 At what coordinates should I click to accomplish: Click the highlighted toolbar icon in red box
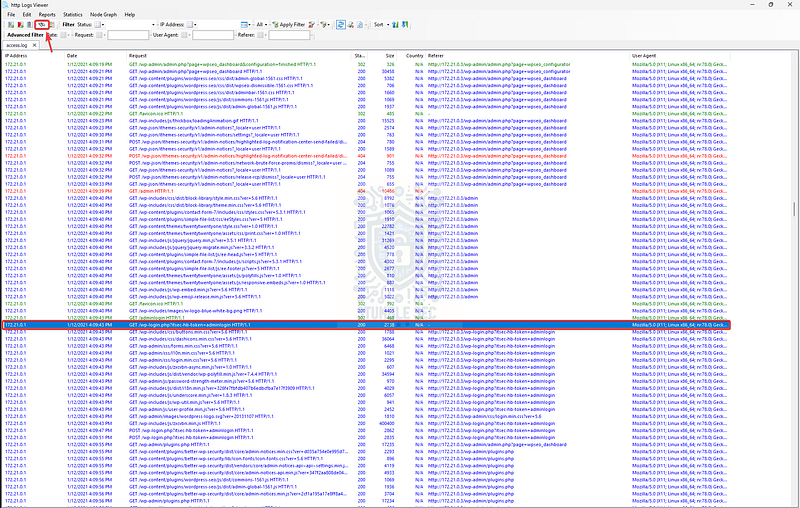42,24
